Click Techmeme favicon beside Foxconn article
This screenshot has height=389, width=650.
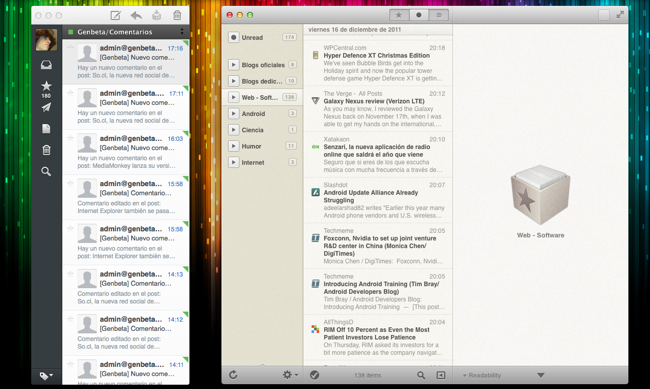point(315,238)
